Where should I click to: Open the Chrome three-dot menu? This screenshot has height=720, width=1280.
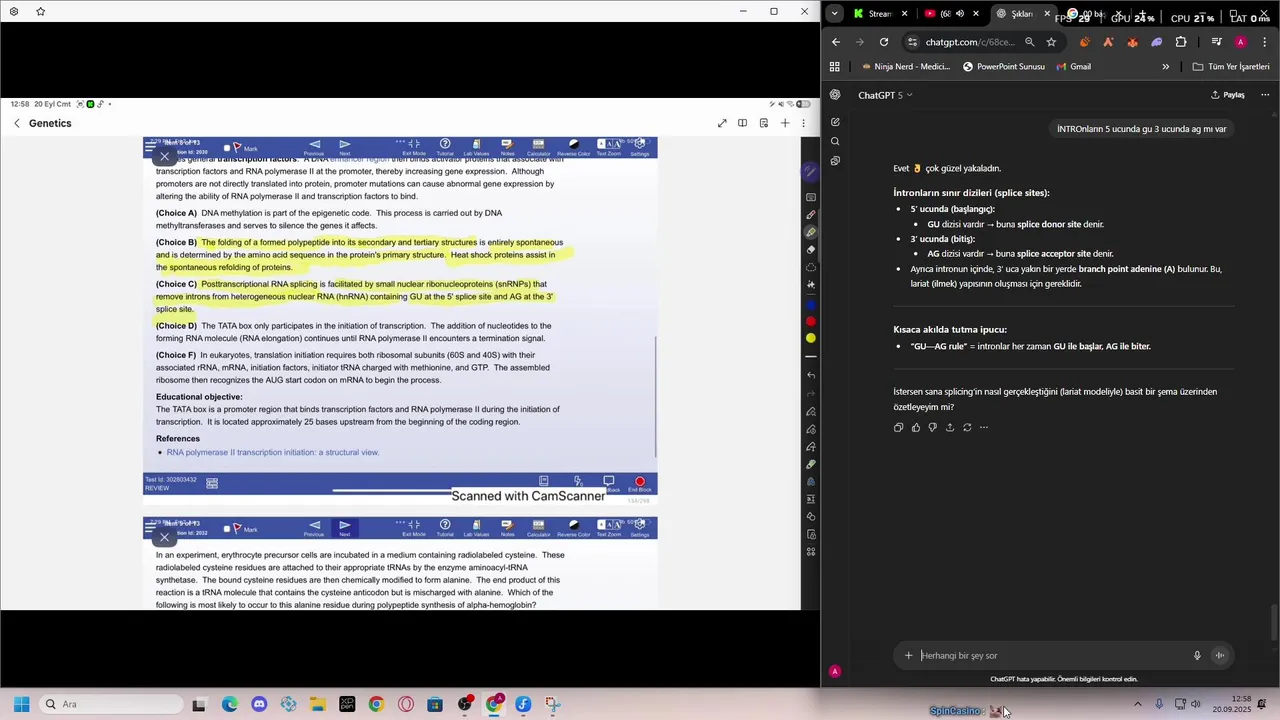[1265, 42]
